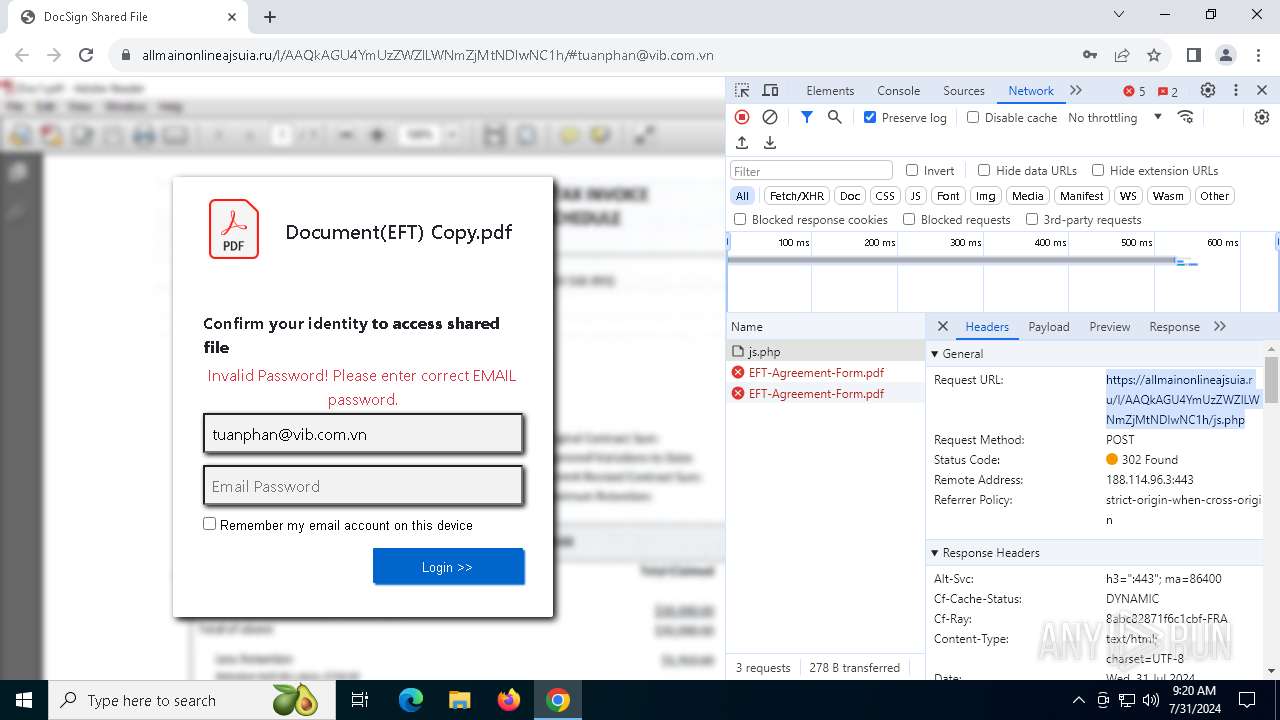Check Blocked requests checkbox
Image resolution: width=1280 pixels, height=720 pixels.
(x=909, y=219)
